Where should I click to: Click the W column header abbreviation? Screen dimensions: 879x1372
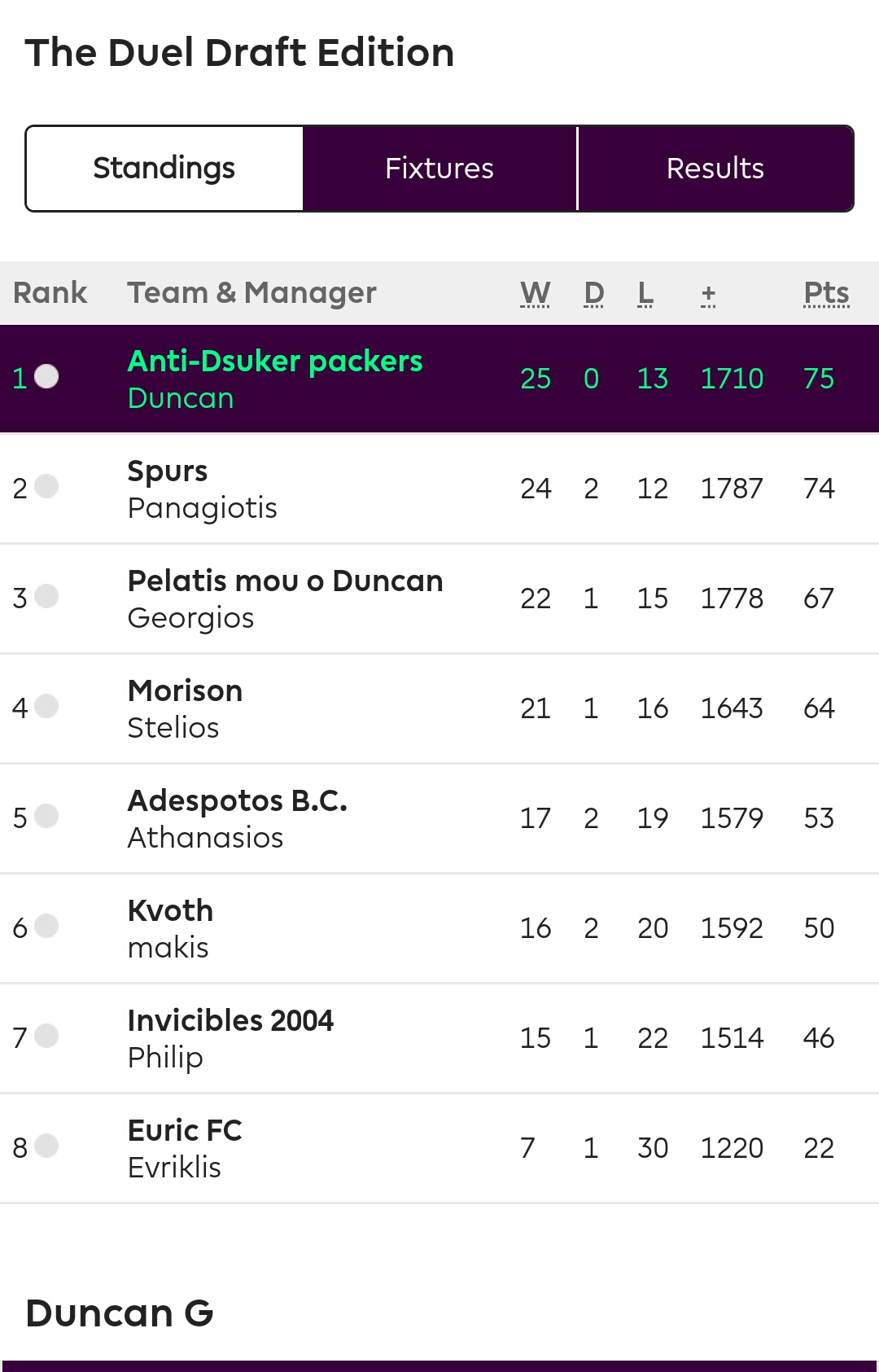click(x=536, y=293)
